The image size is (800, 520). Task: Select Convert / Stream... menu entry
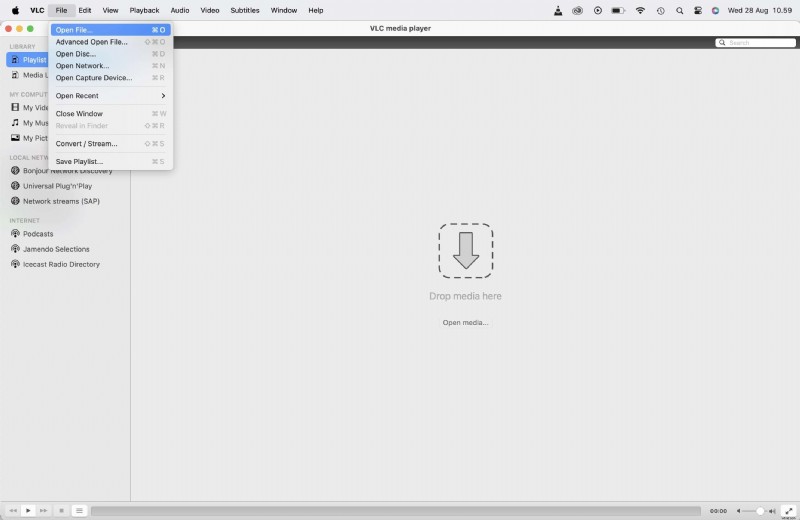86,144
